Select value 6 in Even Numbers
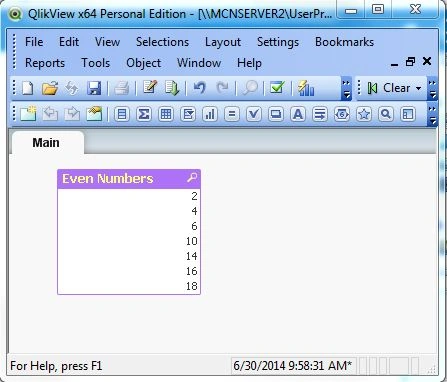 [129, 226]
